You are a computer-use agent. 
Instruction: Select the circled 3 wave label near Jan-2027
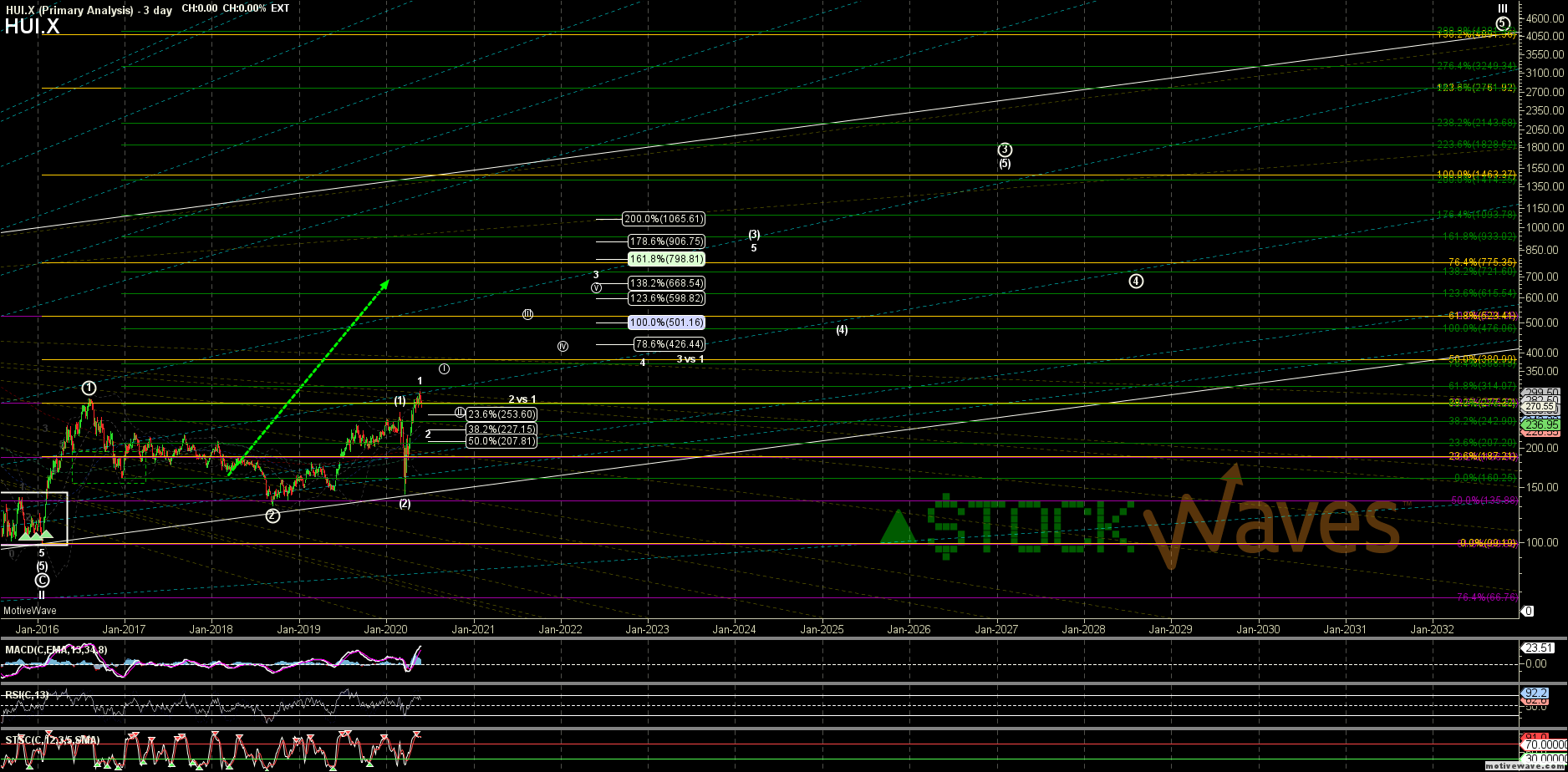[1005, 150]
